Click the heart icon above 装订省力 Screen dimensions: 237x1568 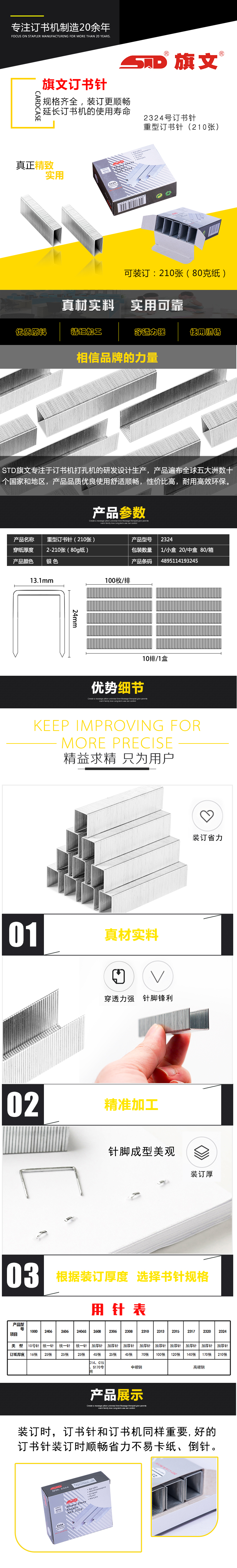pyautogui.click(x=207, y=816)
